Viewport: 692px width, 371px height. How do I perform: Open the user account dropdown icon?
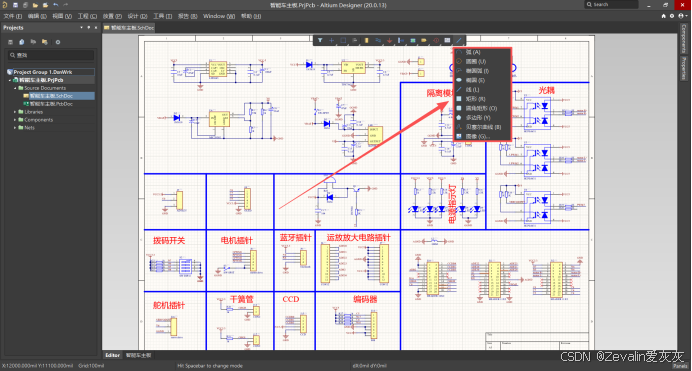tap(682, 16)
